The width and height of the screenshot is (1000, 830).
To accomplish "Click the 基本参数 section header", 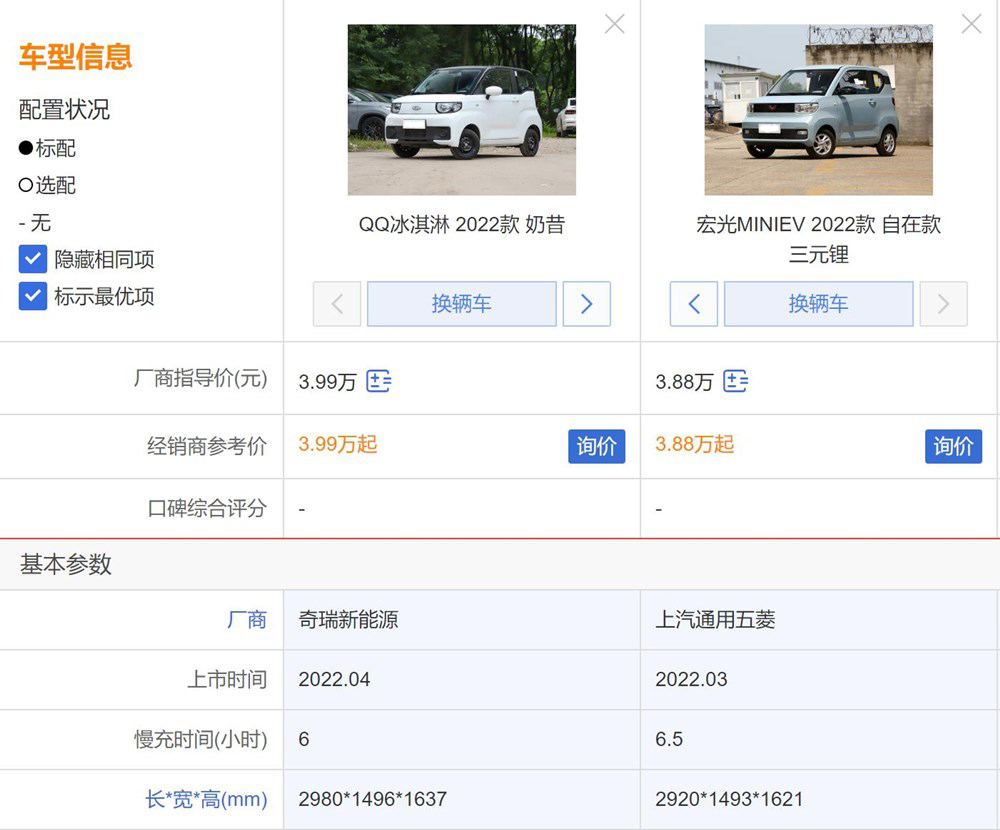I will [x=63, y=565].
